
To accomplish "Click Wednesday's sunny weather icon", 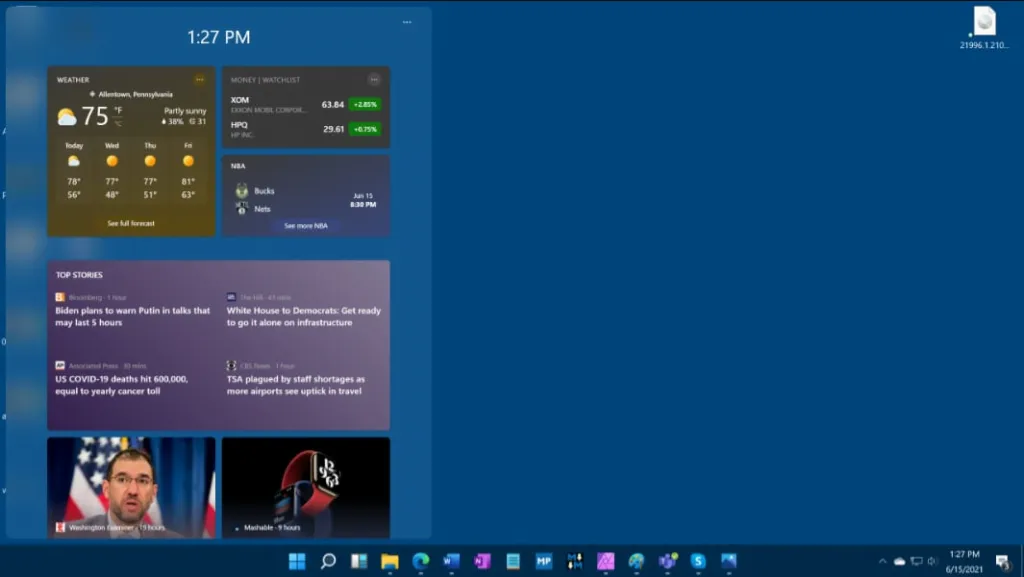I will coord(111,160).
